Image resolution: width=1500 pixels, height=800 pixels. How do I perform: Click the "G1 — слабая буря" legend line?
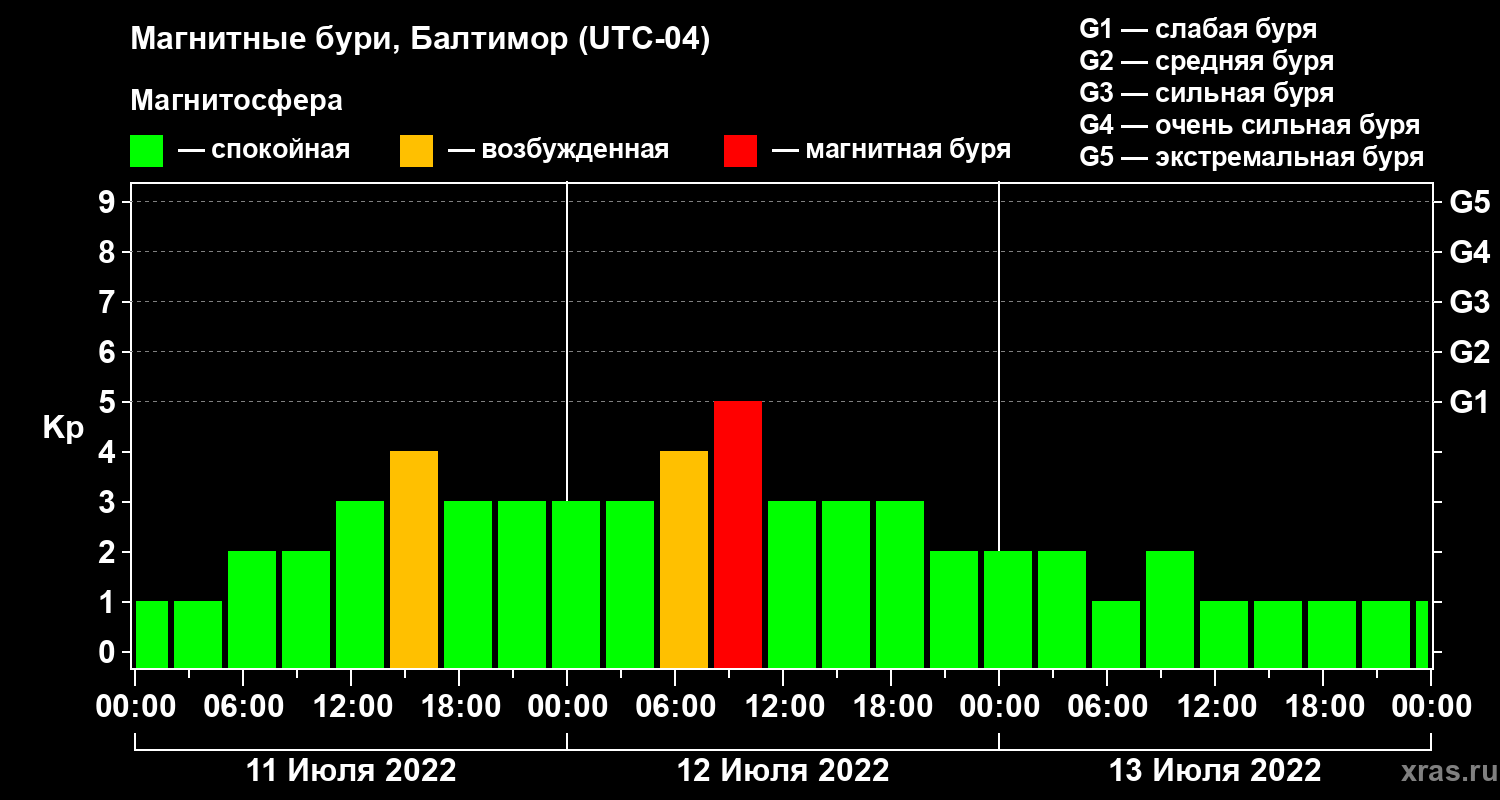click(1198, 29)
